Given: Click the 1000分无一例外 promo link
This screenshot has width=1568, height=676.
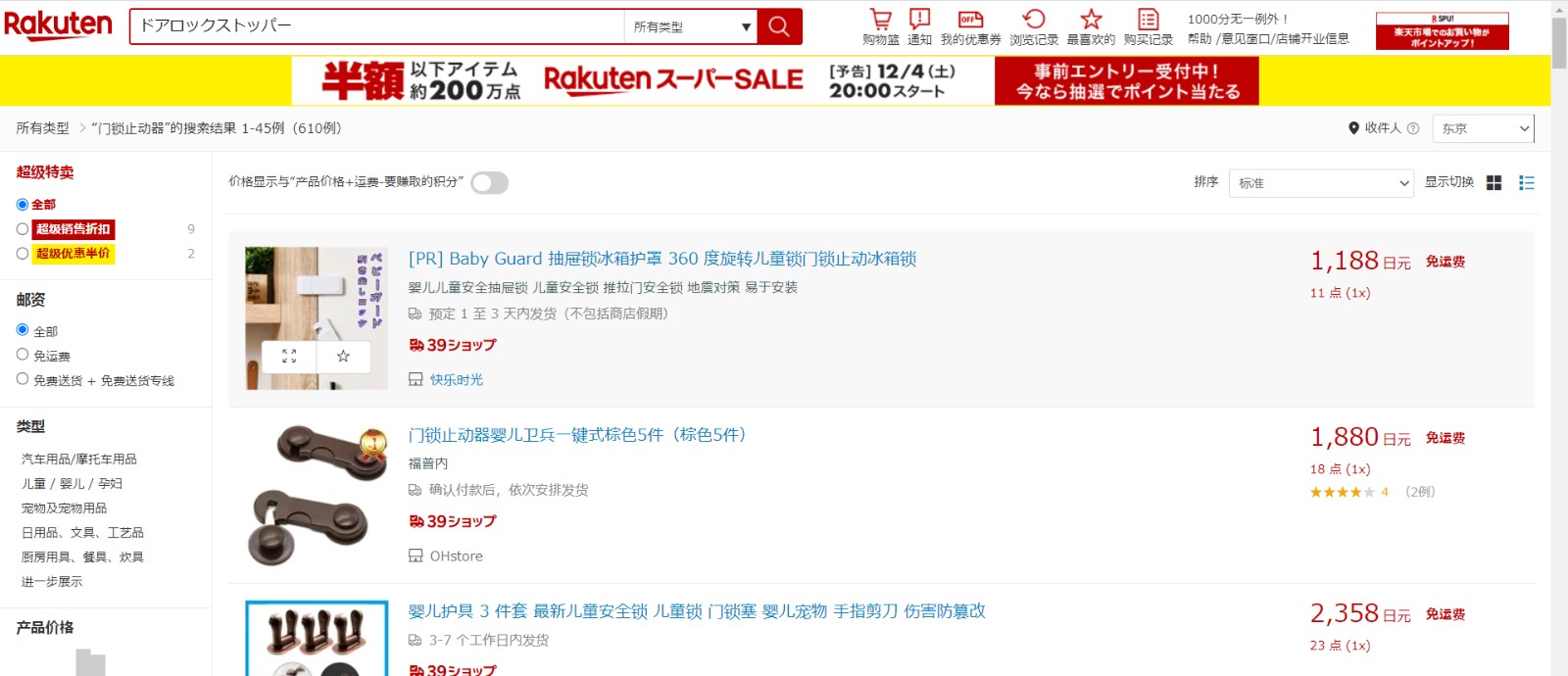Looking at the screenshot, I should click(1238, 20).
